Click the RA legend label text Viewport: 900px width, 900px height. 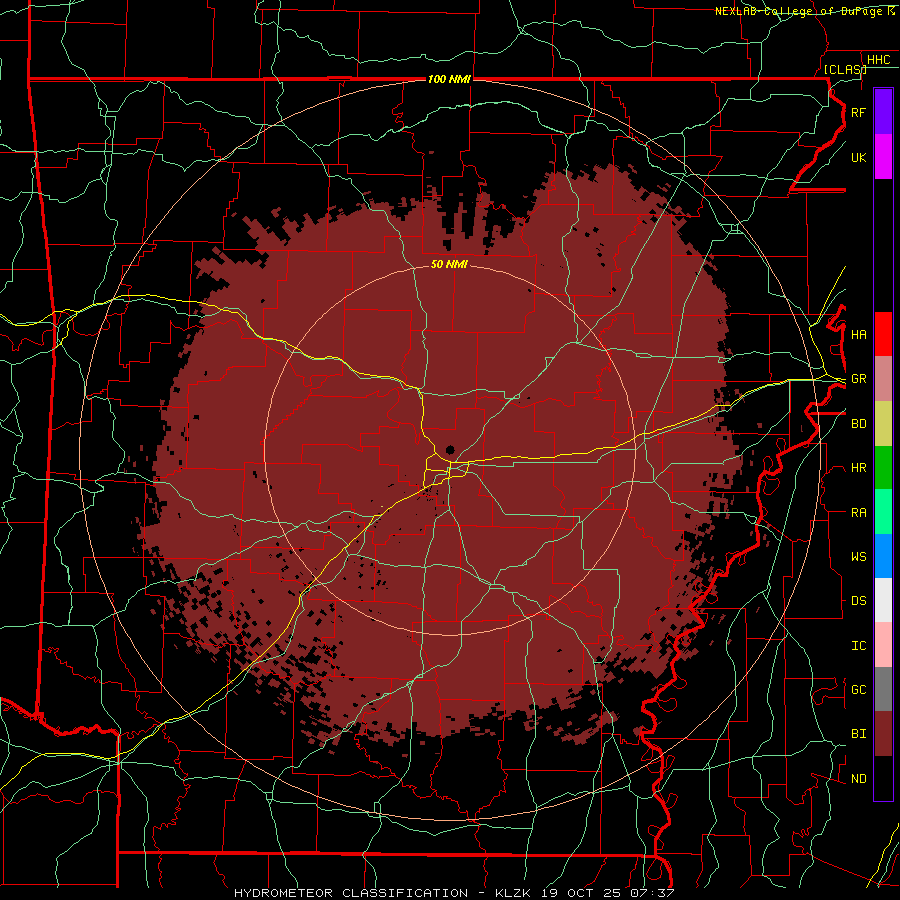point(858,513)
